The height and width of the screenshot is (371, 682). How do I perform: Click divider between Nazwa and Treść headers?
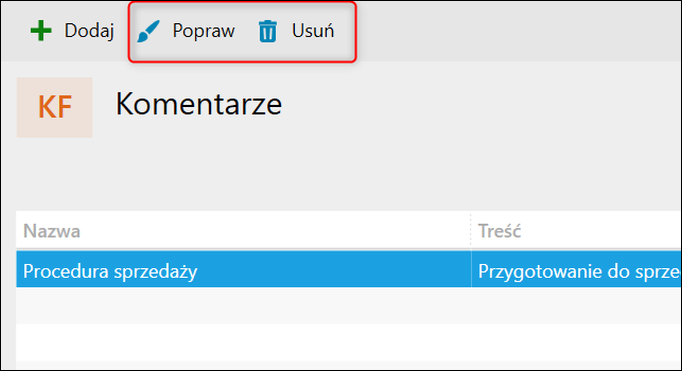471,231
